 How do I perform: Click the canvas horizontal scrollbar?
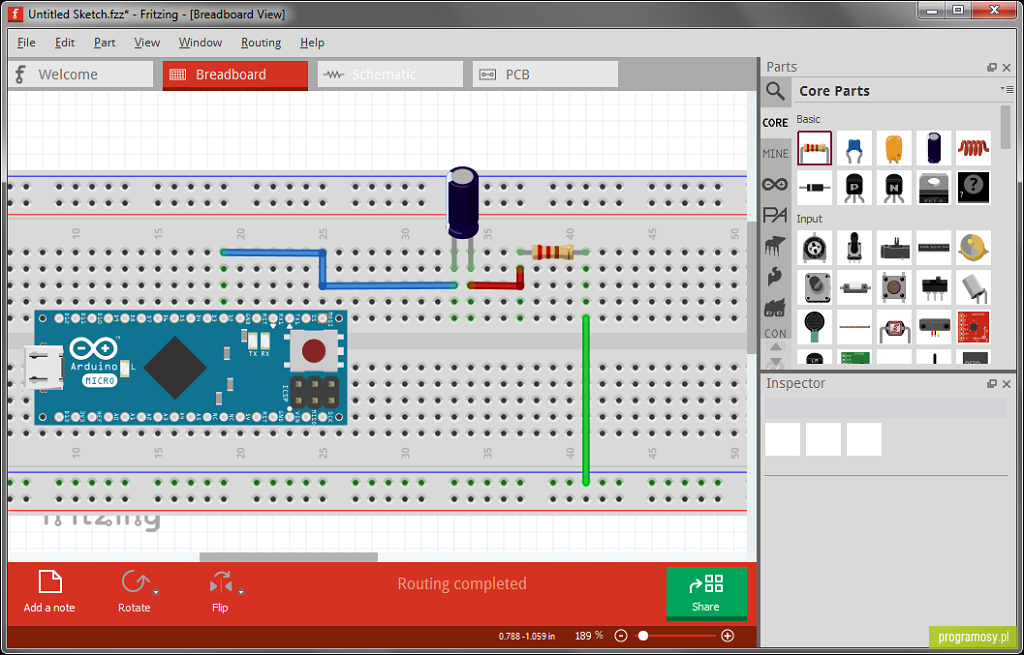[289, 557]
